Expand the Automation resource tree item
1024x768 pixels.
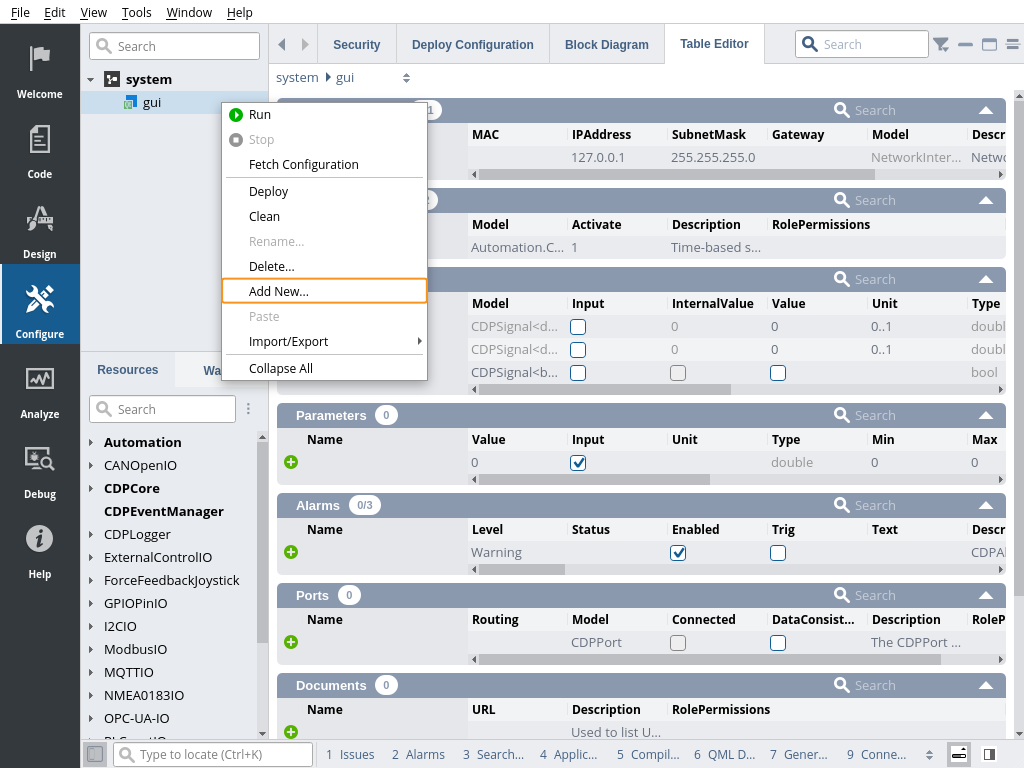91,442
